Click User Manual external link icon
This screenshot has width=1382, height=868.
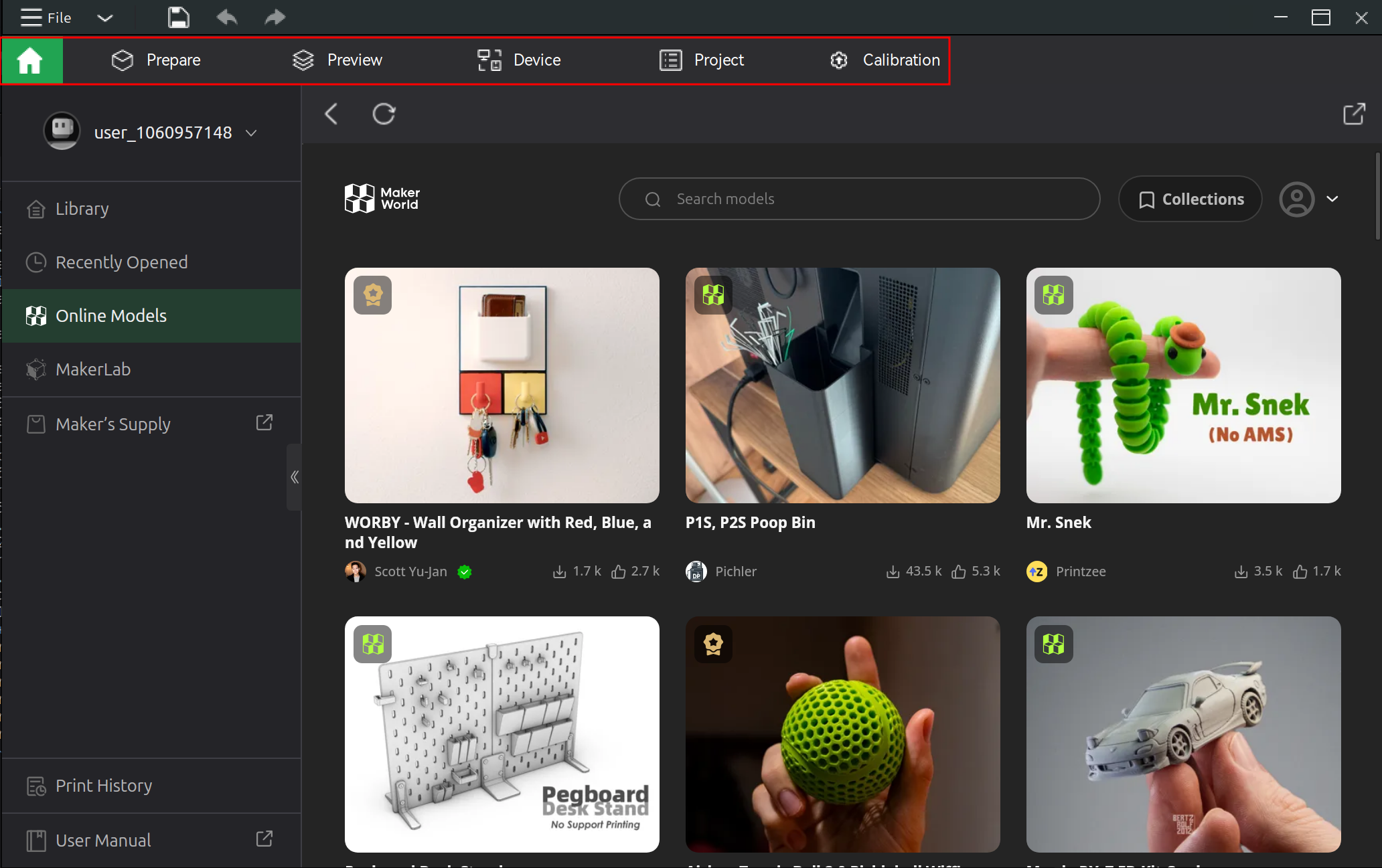tap(264, 839)
